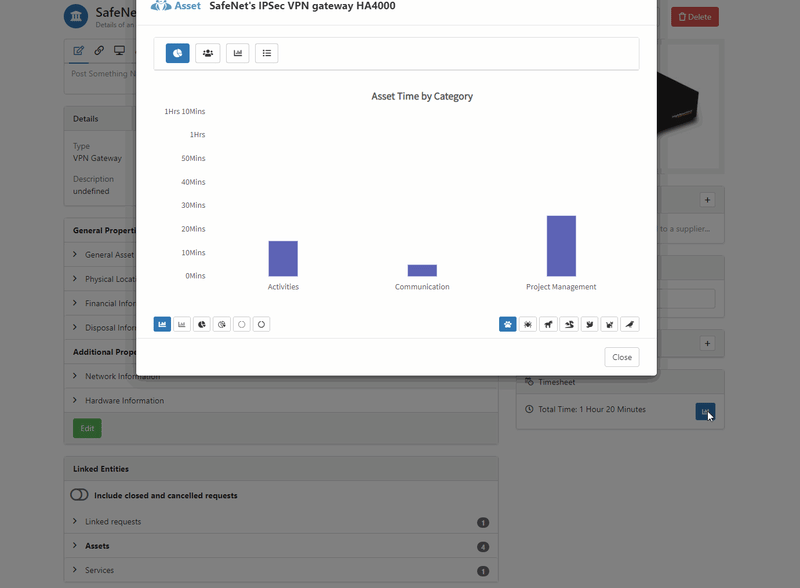Click the link chain tab icon

click(x=99, y=50)
